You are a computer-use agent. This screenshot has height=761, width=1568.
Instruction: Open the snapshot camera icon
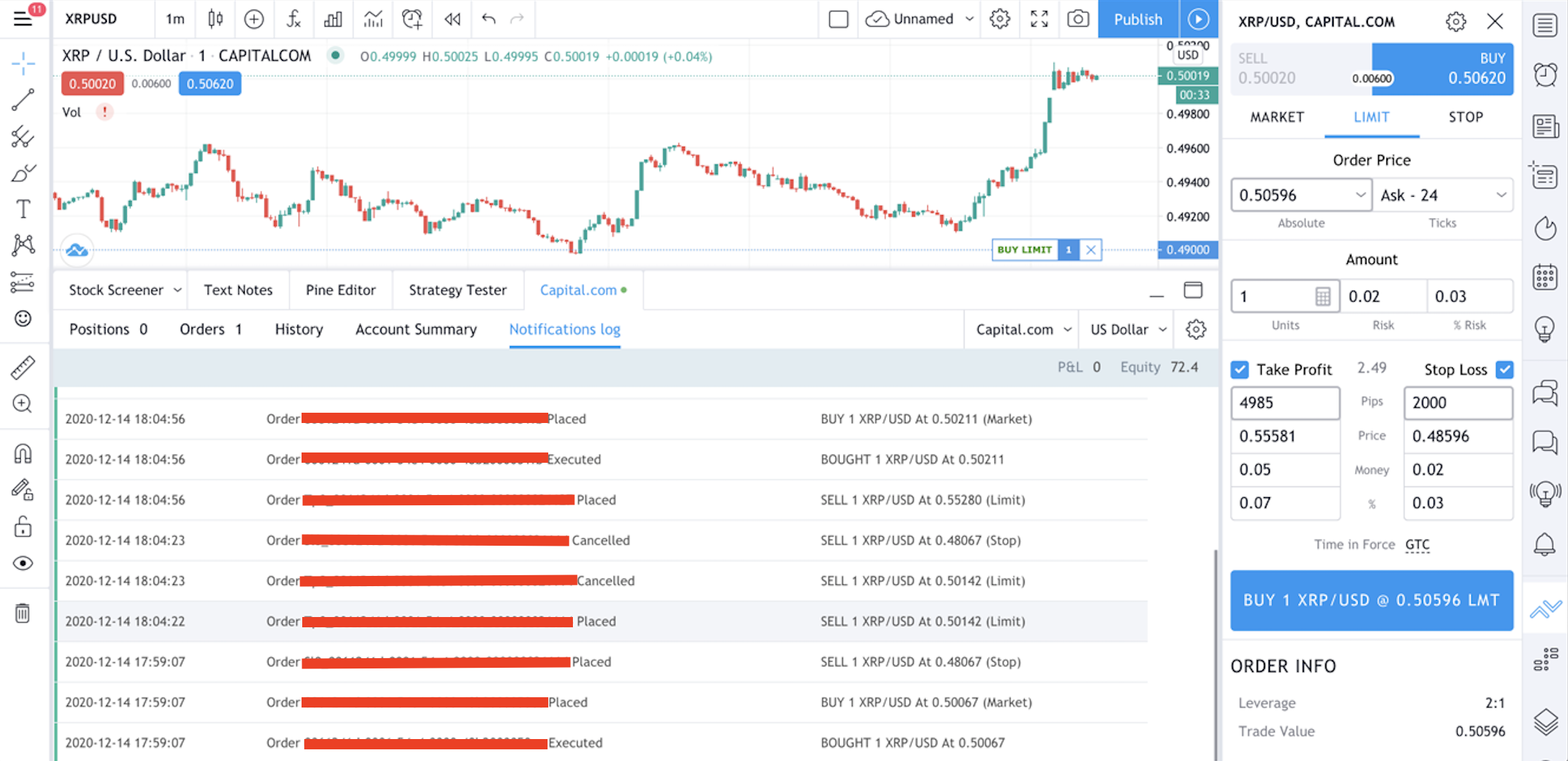point(1077,19)
